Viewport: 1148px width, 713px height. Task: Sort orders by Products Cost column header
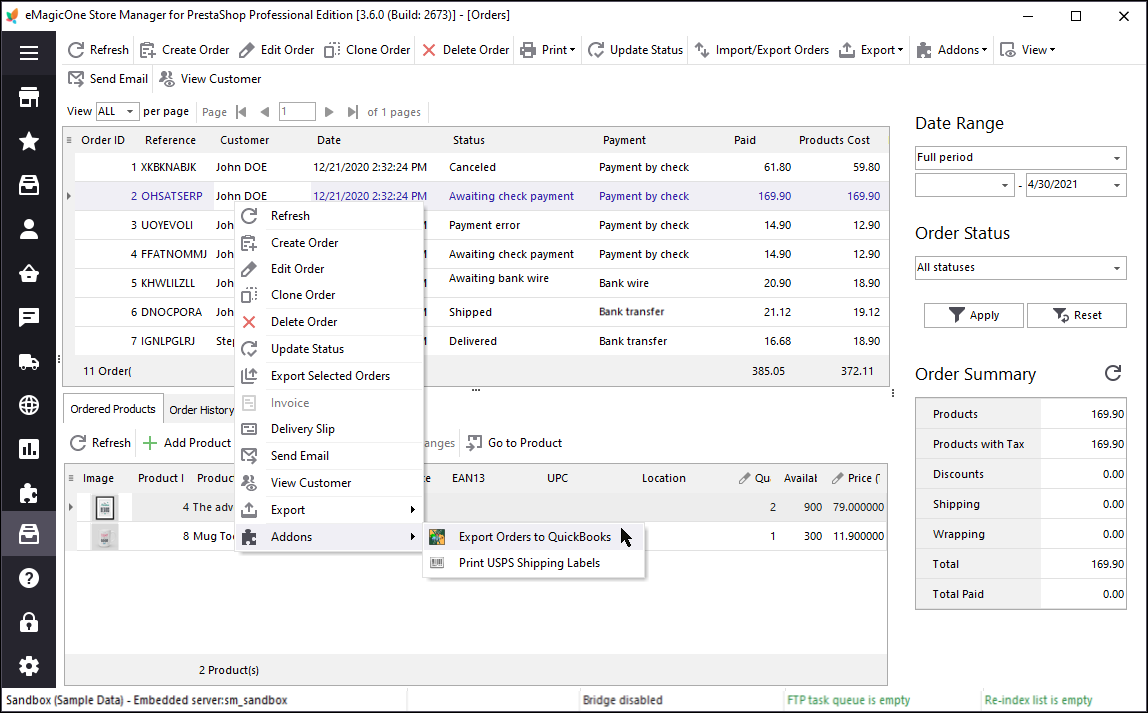coord(834,140)
